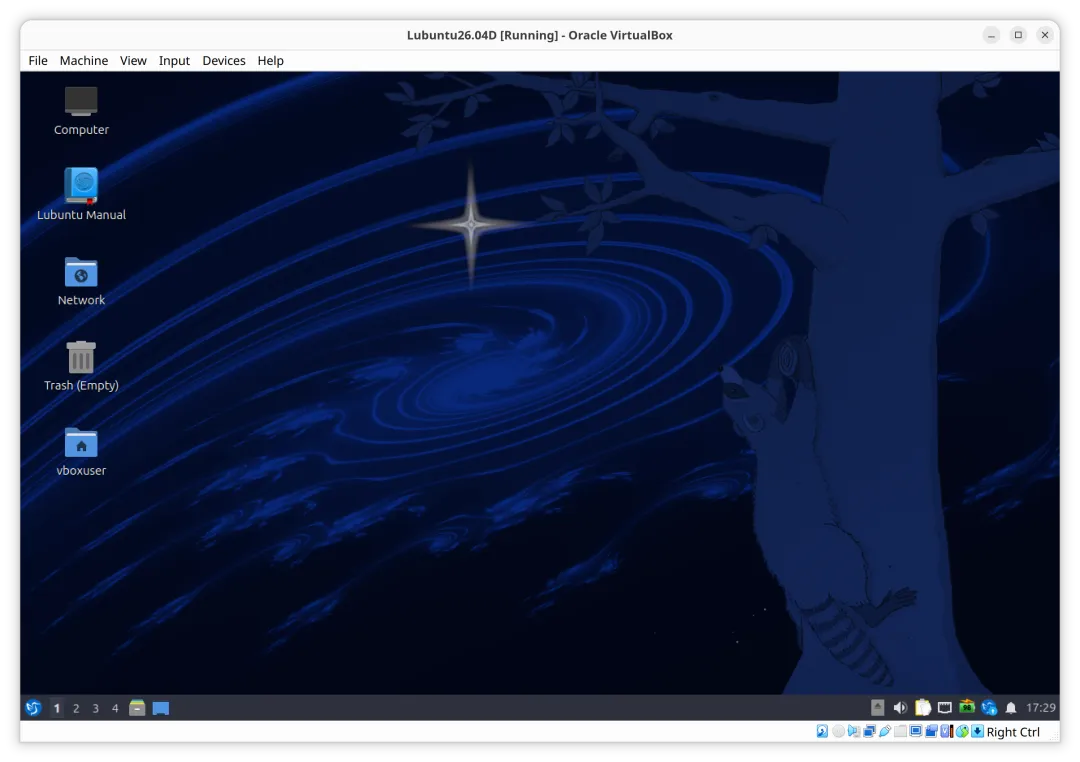Switch to workspace 1
The width and height of the screenshot is (1080, 762).
pyautogui.click(x=56, y=708)
